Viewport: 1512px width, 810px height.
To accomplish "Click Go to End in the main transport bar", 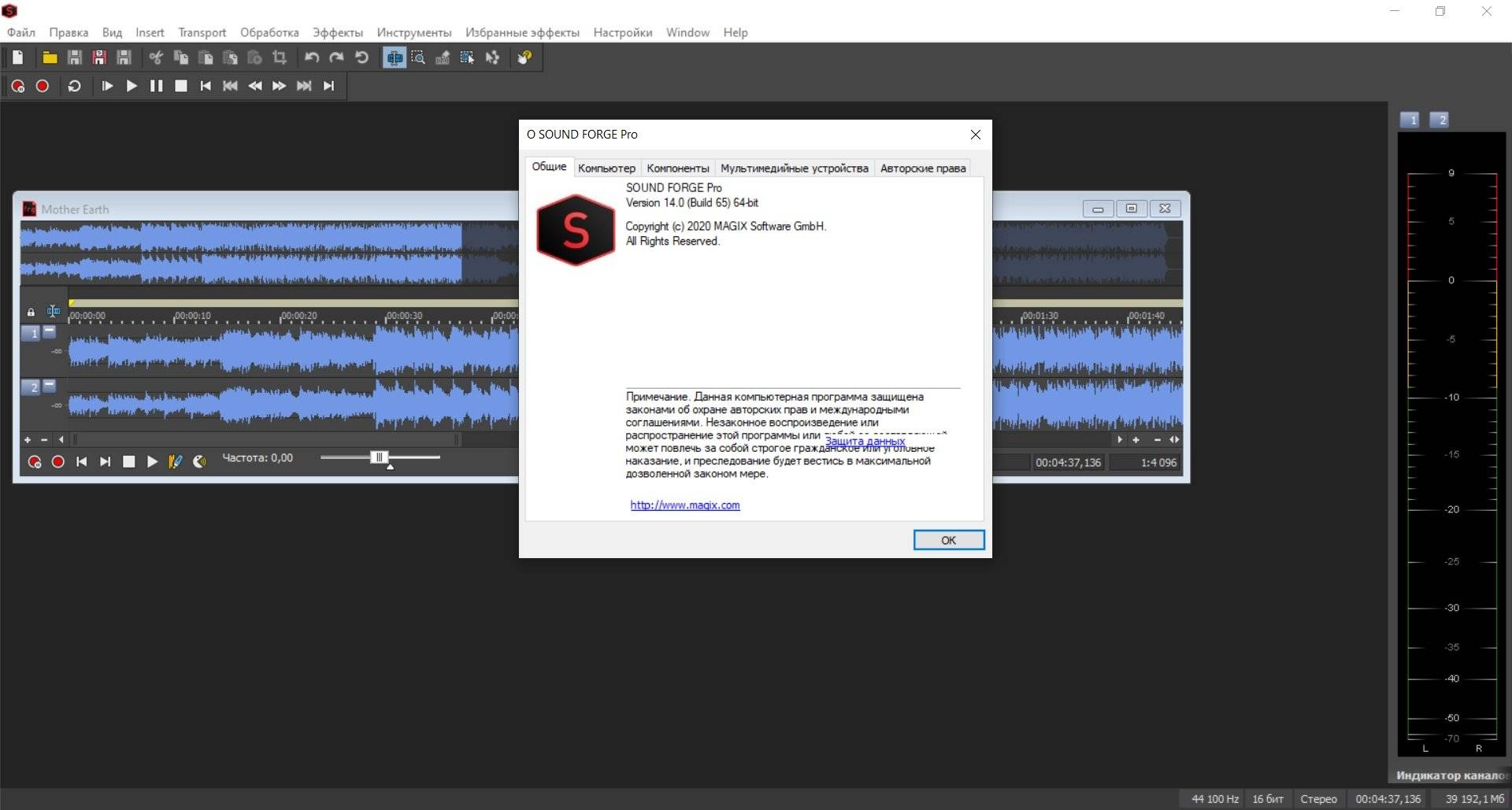I will point(329,86).
